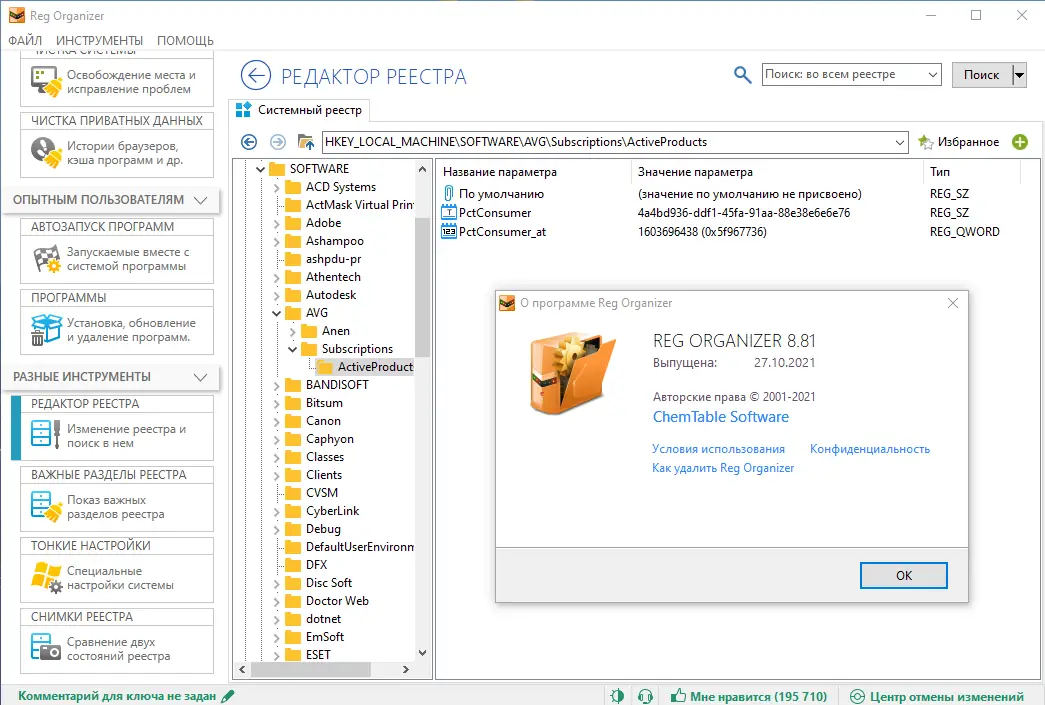Expand the Adobe tree node
The width and height of the screenshot is (1045, 705).
[277, 223]
